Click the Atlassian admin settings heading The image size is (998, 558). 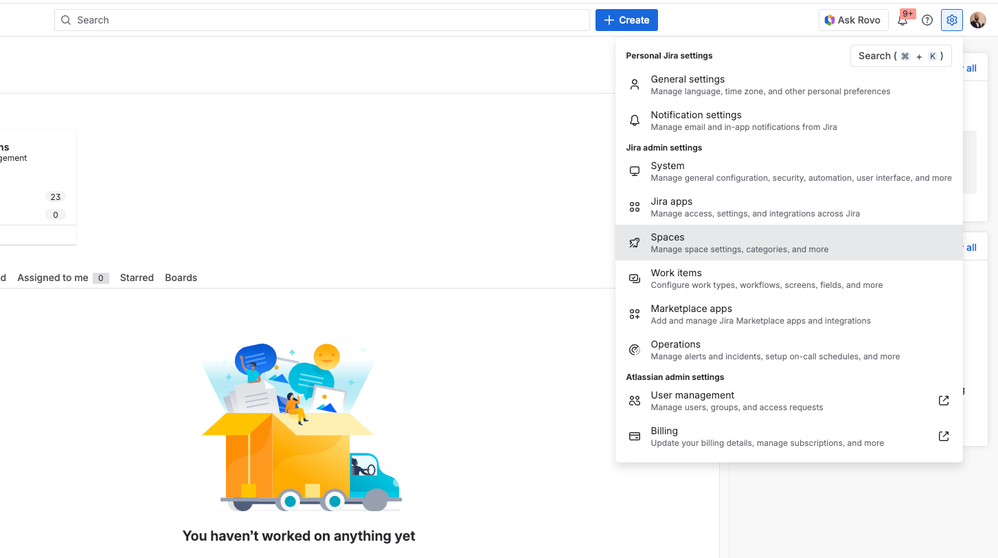[x=675, y=377]
